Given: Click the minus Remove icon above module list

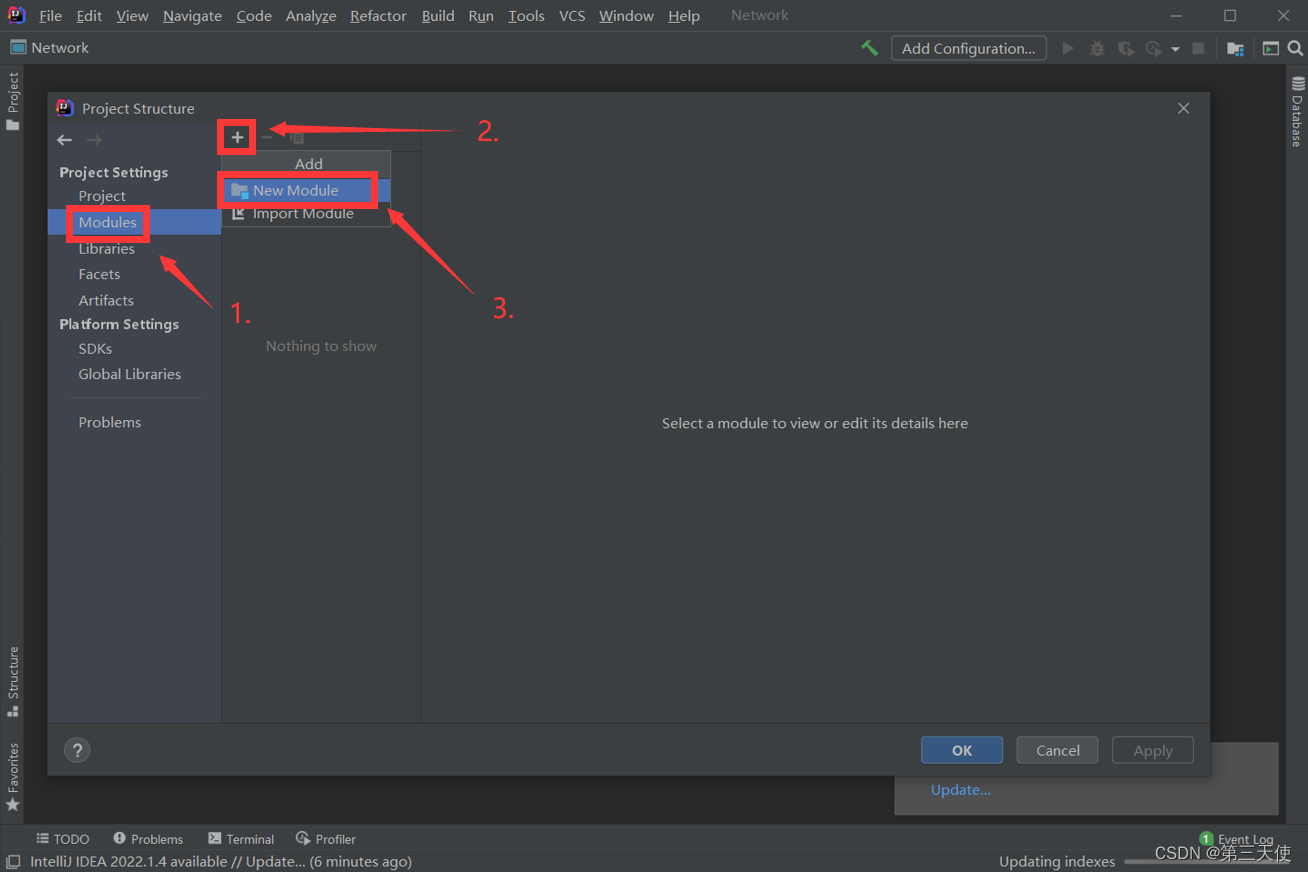Looking at the screenshot, I should (267, 137).
